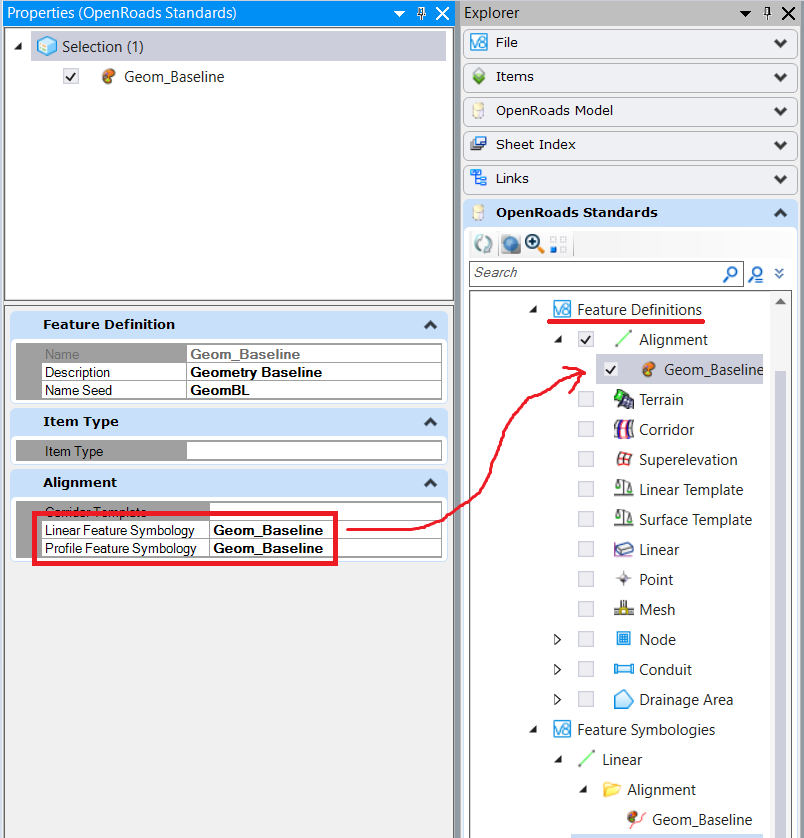Click the Linear feature definition icon
This screenshot has width=804, height=838.
(x=623, y=549)
